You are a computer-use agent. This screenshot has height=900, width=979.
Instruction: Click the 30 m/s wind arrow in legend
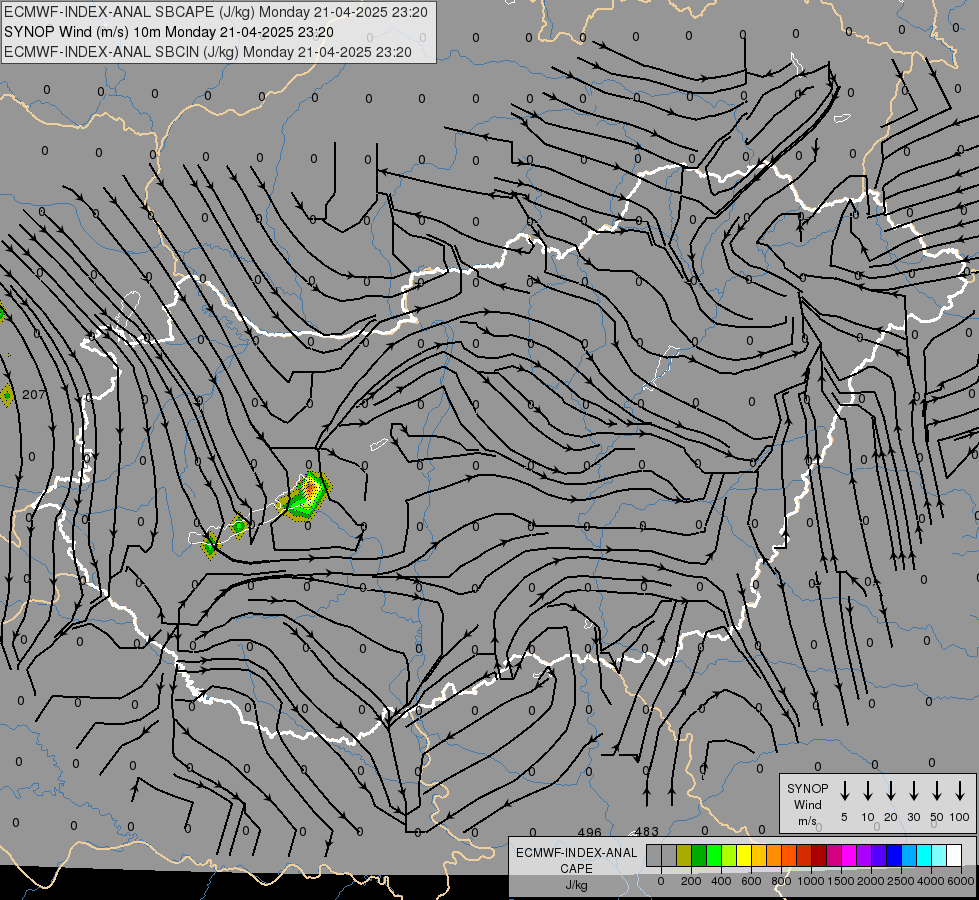914,791
